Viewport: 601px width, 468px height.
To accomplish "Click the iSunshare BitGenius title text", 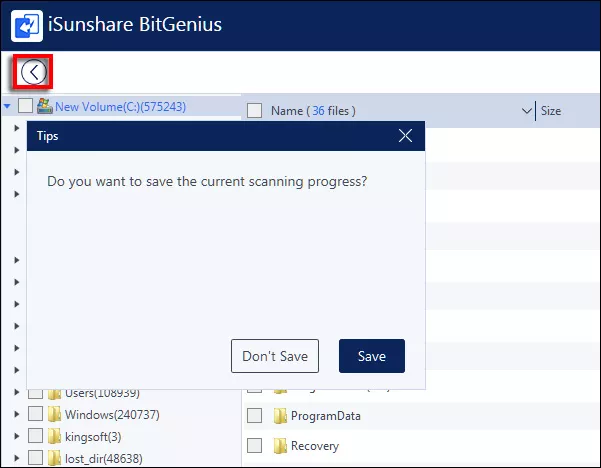I will [135, 25].
